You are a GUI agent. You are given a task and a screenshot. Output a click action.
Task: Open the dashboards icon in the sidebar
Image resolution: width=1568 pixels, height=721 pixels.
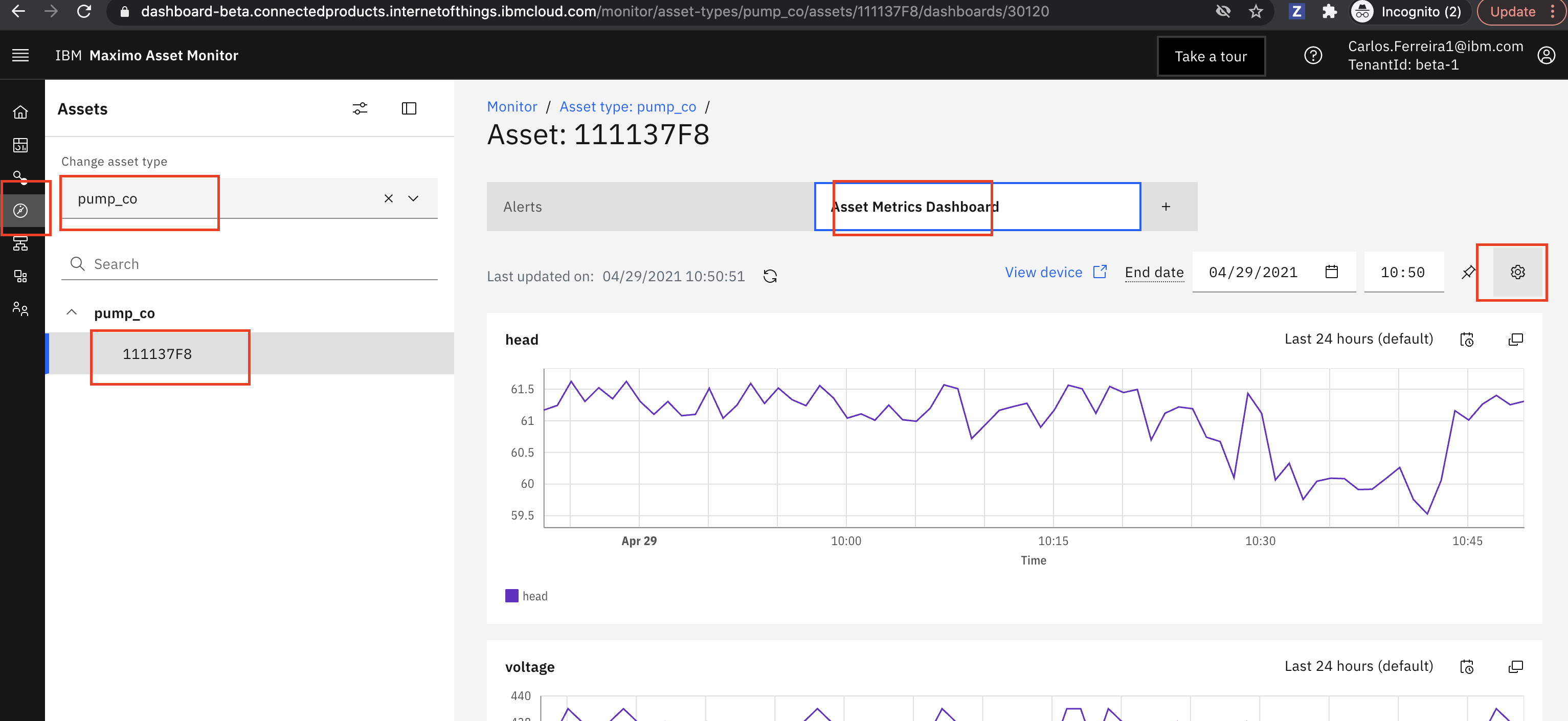pos(20,145)
